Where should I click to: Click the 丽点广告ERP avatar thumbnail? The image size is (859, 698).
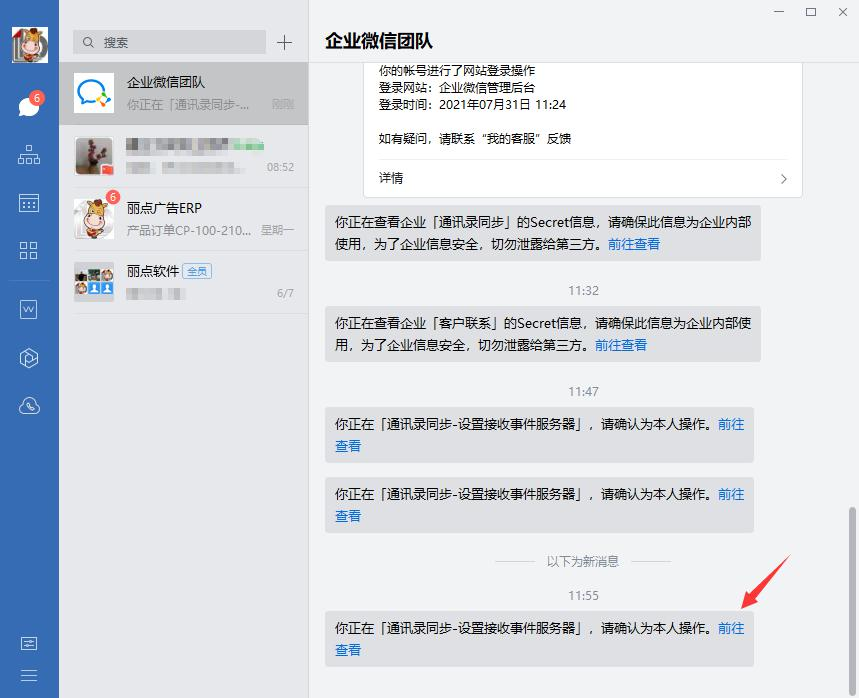tap(94, 219)
